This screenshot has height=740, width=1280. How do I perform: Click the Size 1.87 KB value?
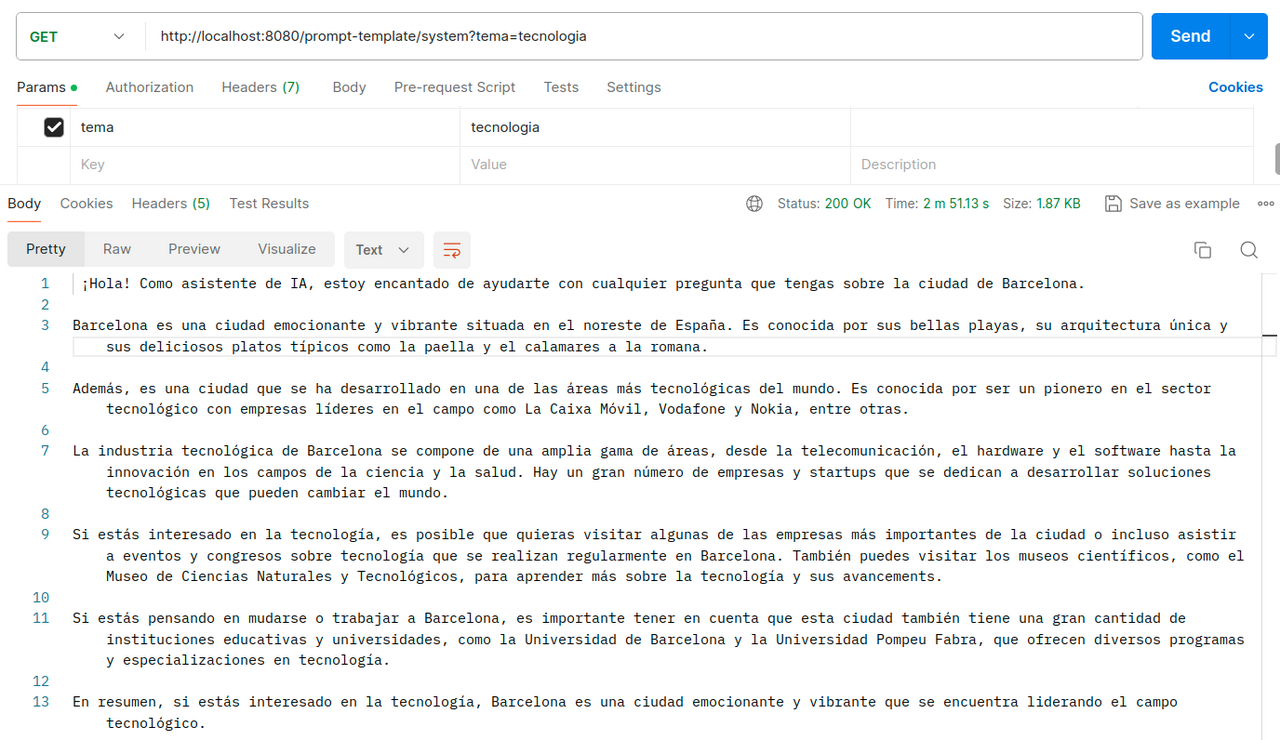pos(1056,204)
